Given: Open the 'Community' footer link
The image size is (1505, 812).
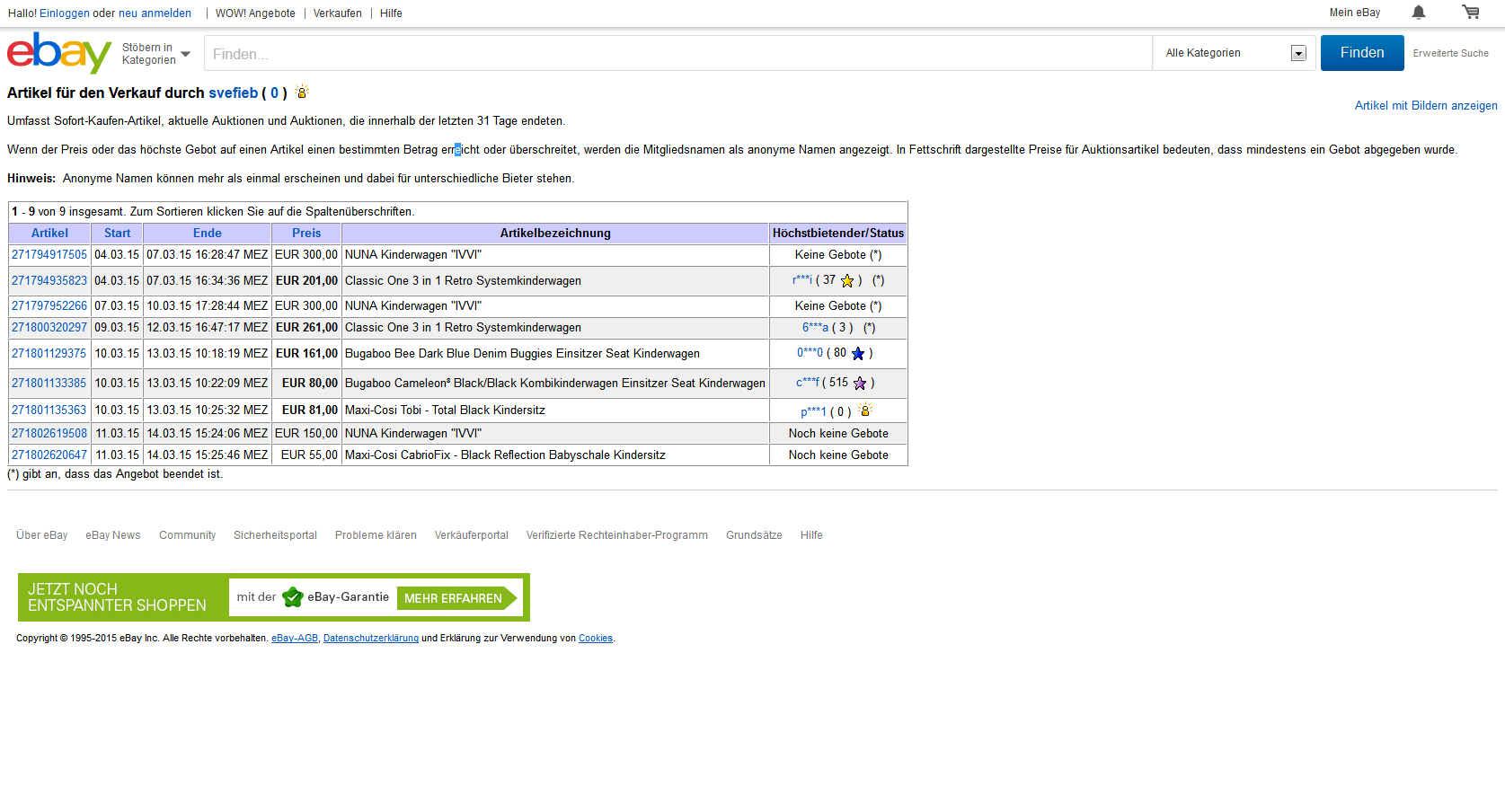Looking at the screenshot, I should coord(187,535).
